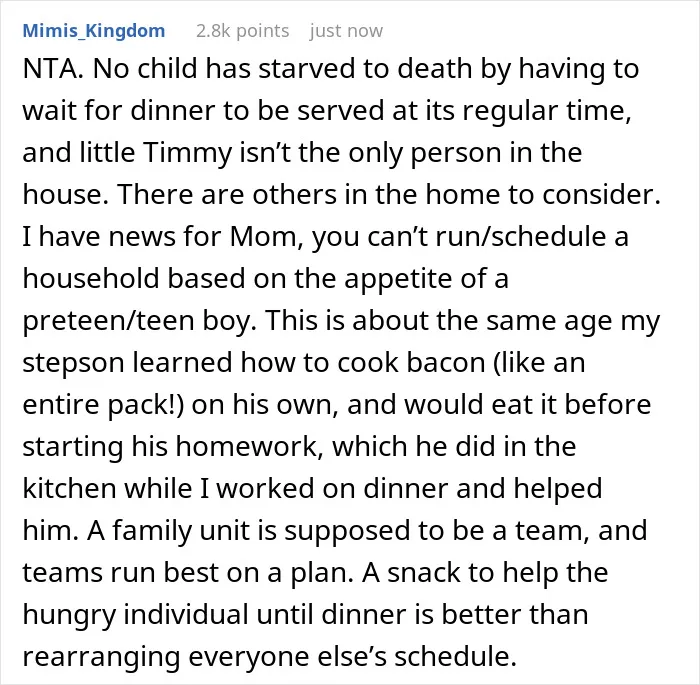This screenshot has height=685, width=700.
Task: Click the 'NTA.' verdict at comment start
Action: click(53, 69)
